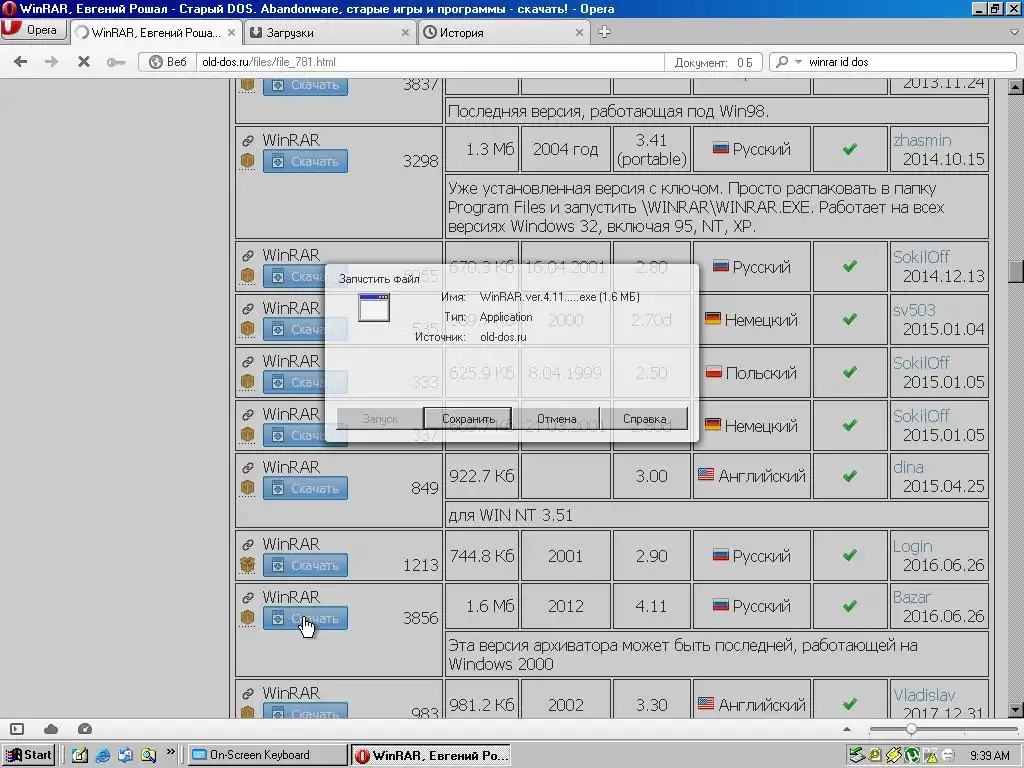Toggle the Opera side panel icon
Viewport: 1024px width, 768px height.
[x=17, y=729]
